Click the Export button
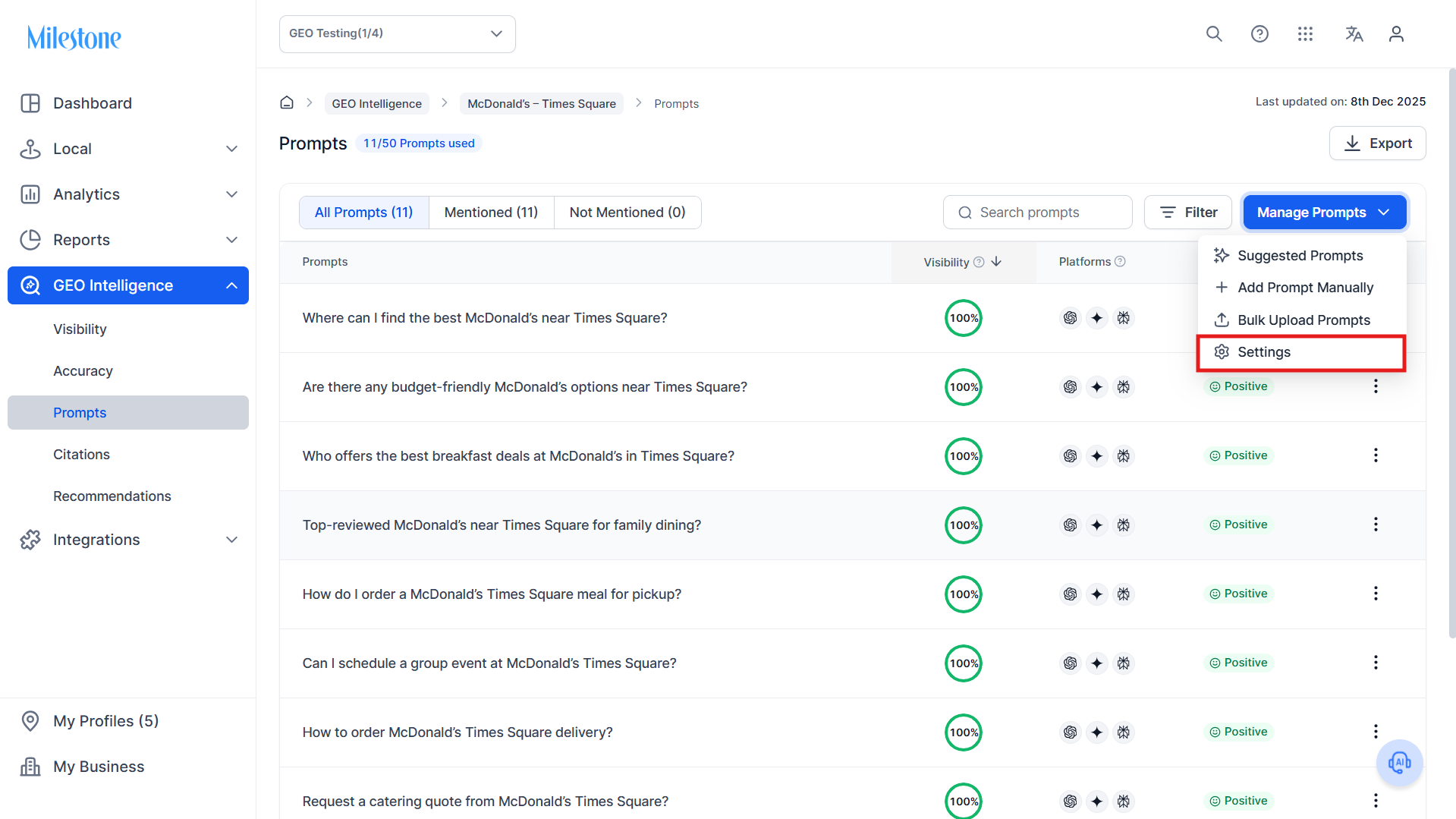This screenshot has width=1456, height=819. point(1377,143)
